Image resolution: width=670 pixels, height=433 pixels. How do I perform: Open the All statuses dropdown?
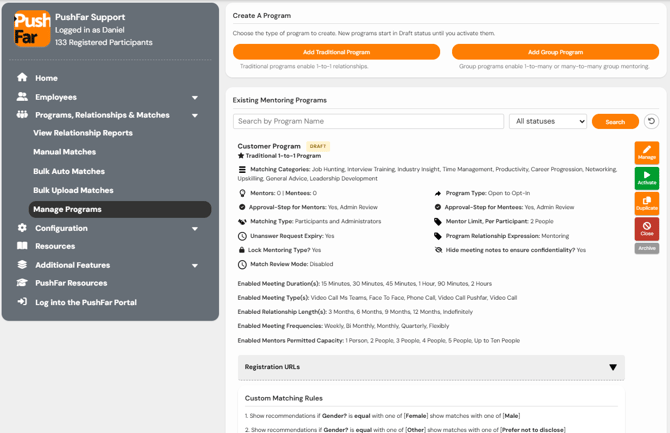pyautogui.click(x=548, y=121)
